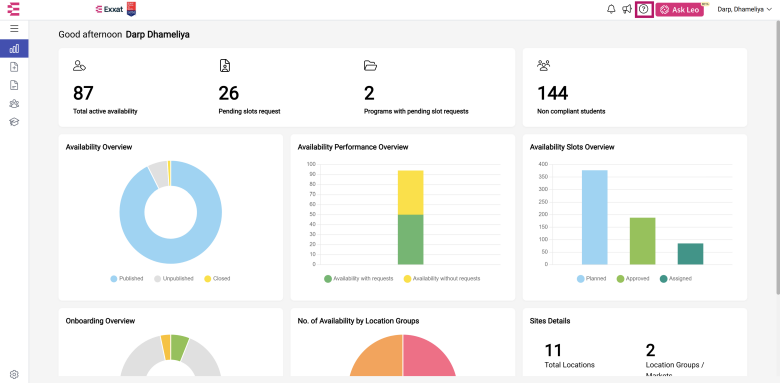Viewport: 780px width, 383px height.
Task: Open notifications bell icon
Action: coord(611,9)
